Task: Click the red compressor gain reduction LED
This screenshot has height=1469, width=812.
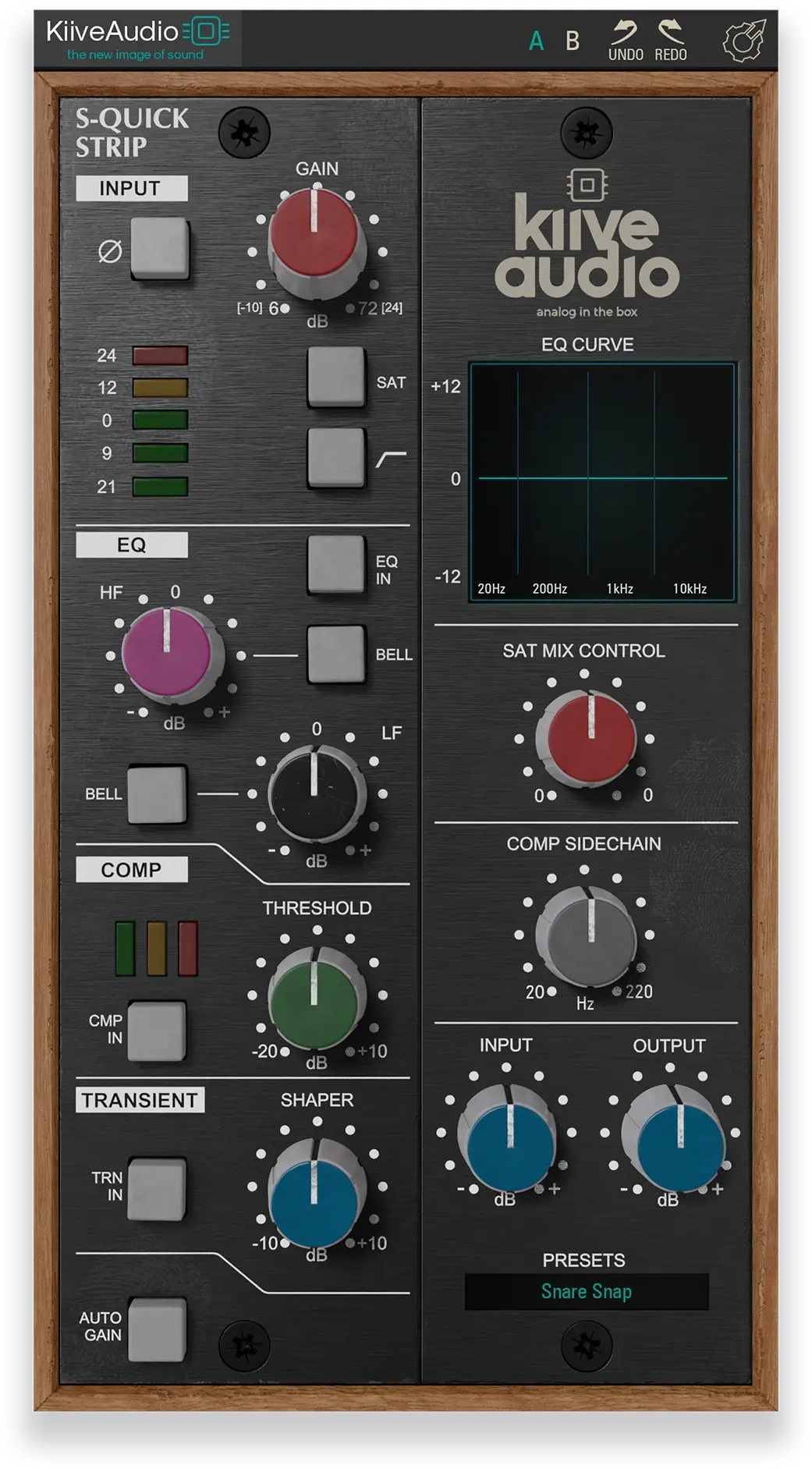Action: (x=187, y=948)
